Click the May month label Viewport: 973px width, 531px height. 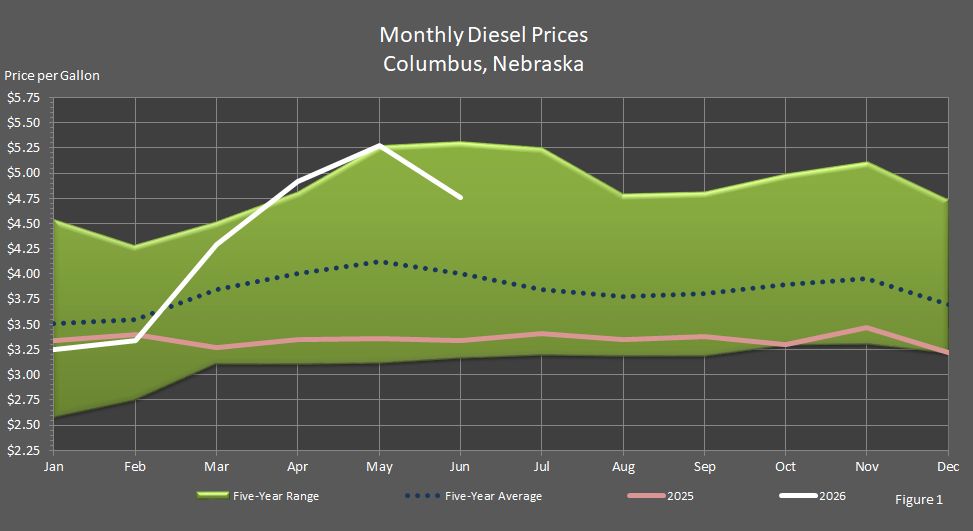click(x=379, y=467)
